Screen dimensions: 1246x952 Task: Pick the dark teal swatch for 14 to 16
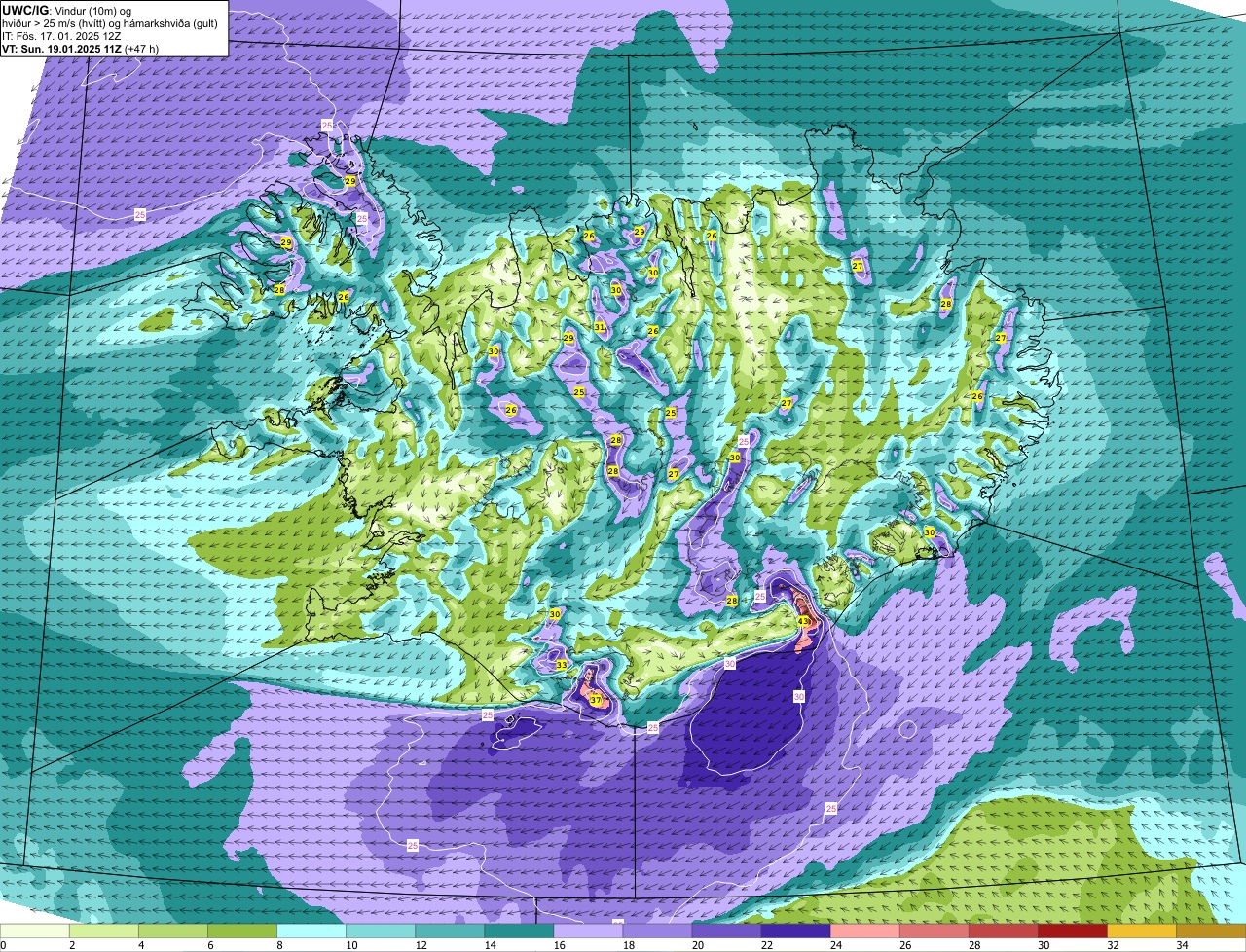point(519,931)
